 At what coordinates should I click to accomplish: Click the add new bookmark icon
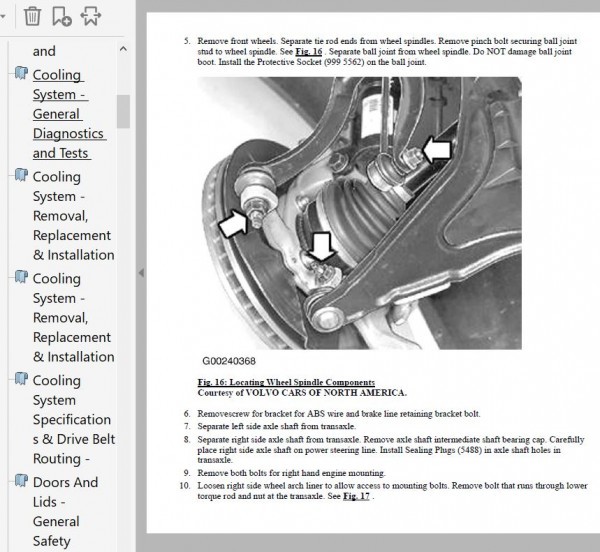[x=62, y=16]
